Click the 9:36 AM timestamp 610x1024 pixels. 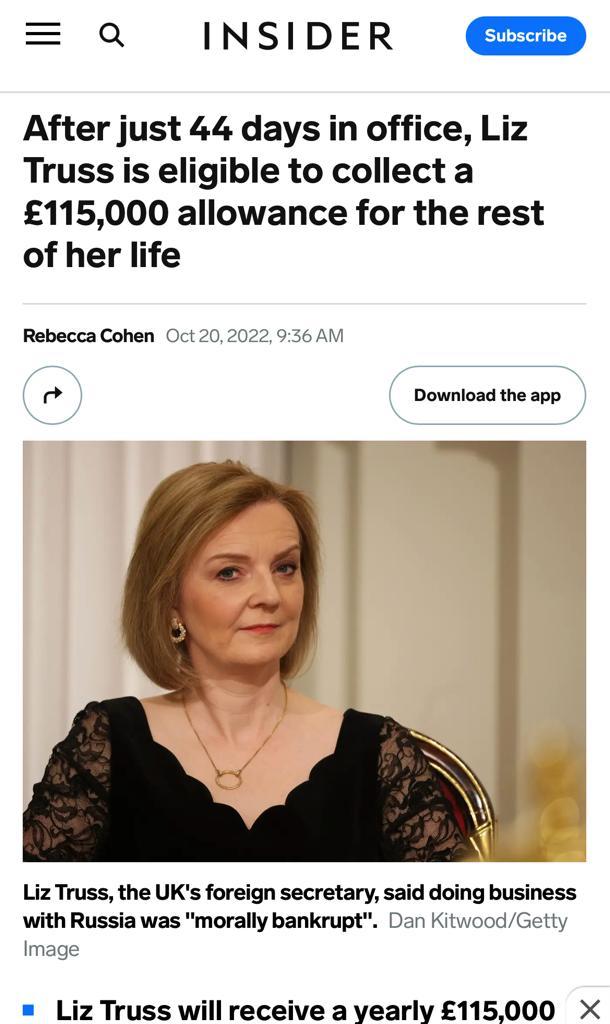coord(309,336)
